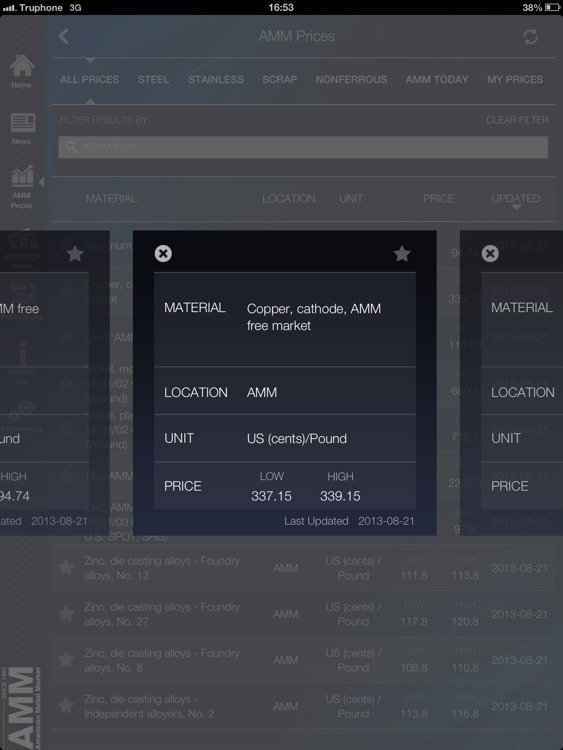
Task: Sort by UNIT column header
Action: click(x=351, y=199)
